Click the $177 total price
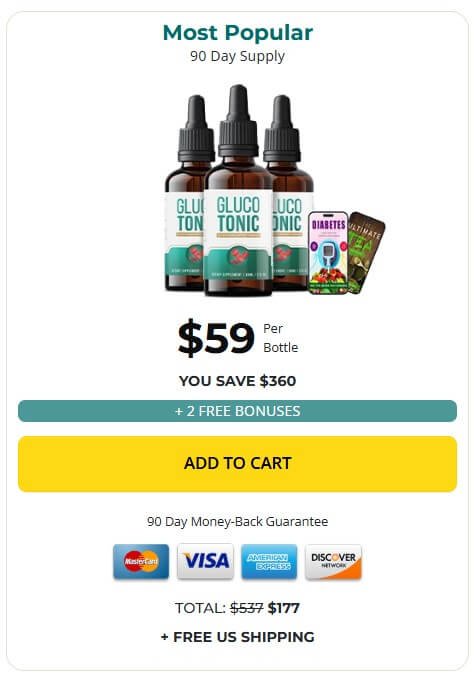 pyautogui.click(x=284, y=608)
